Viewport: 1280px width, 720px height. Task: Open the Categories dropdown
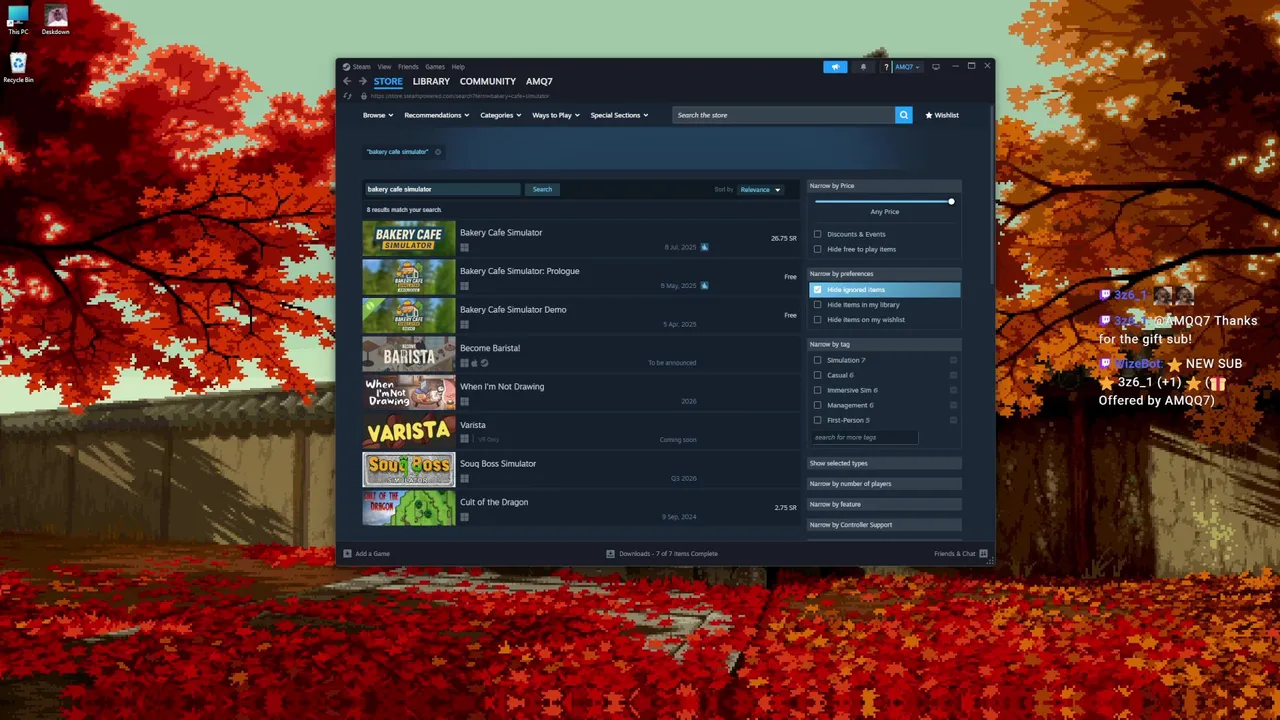tap(500, 115)
